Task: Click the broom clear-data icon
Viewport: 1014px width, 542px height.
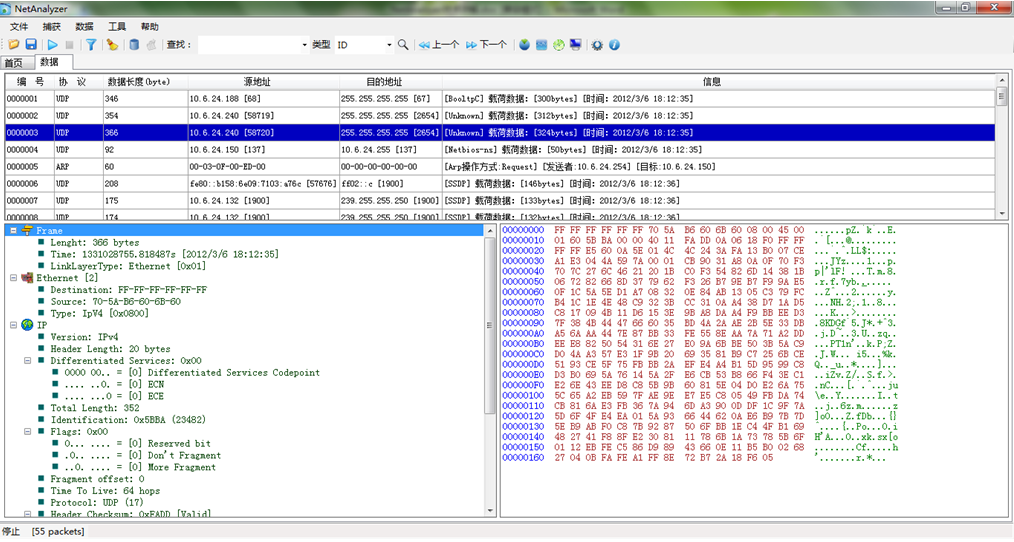Action: (x=113, y=45)
